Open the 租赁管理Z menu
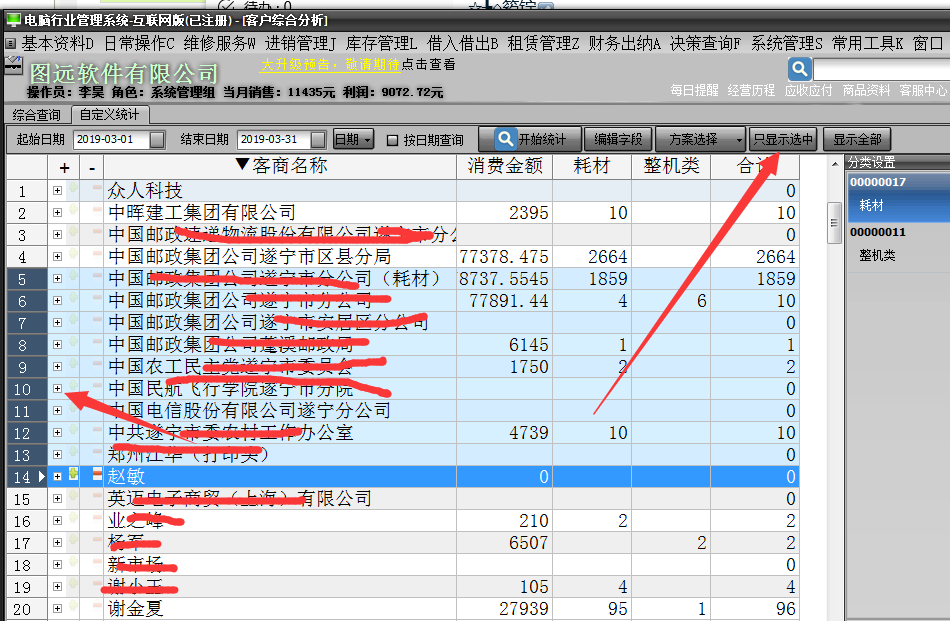Image resolution: width=950 pixels, height=621 pixels. click(543, 44)
